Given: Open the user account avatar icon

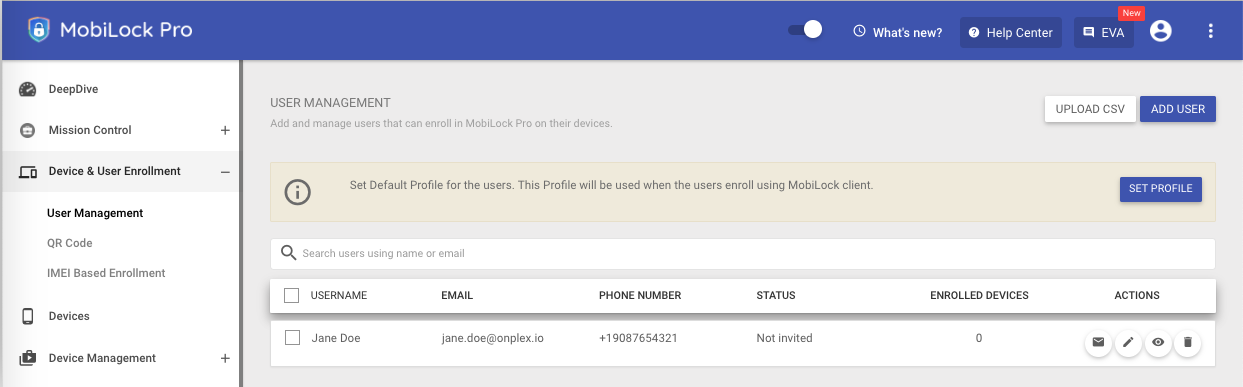Looking at the screenshot, I should click(1160, 32).
